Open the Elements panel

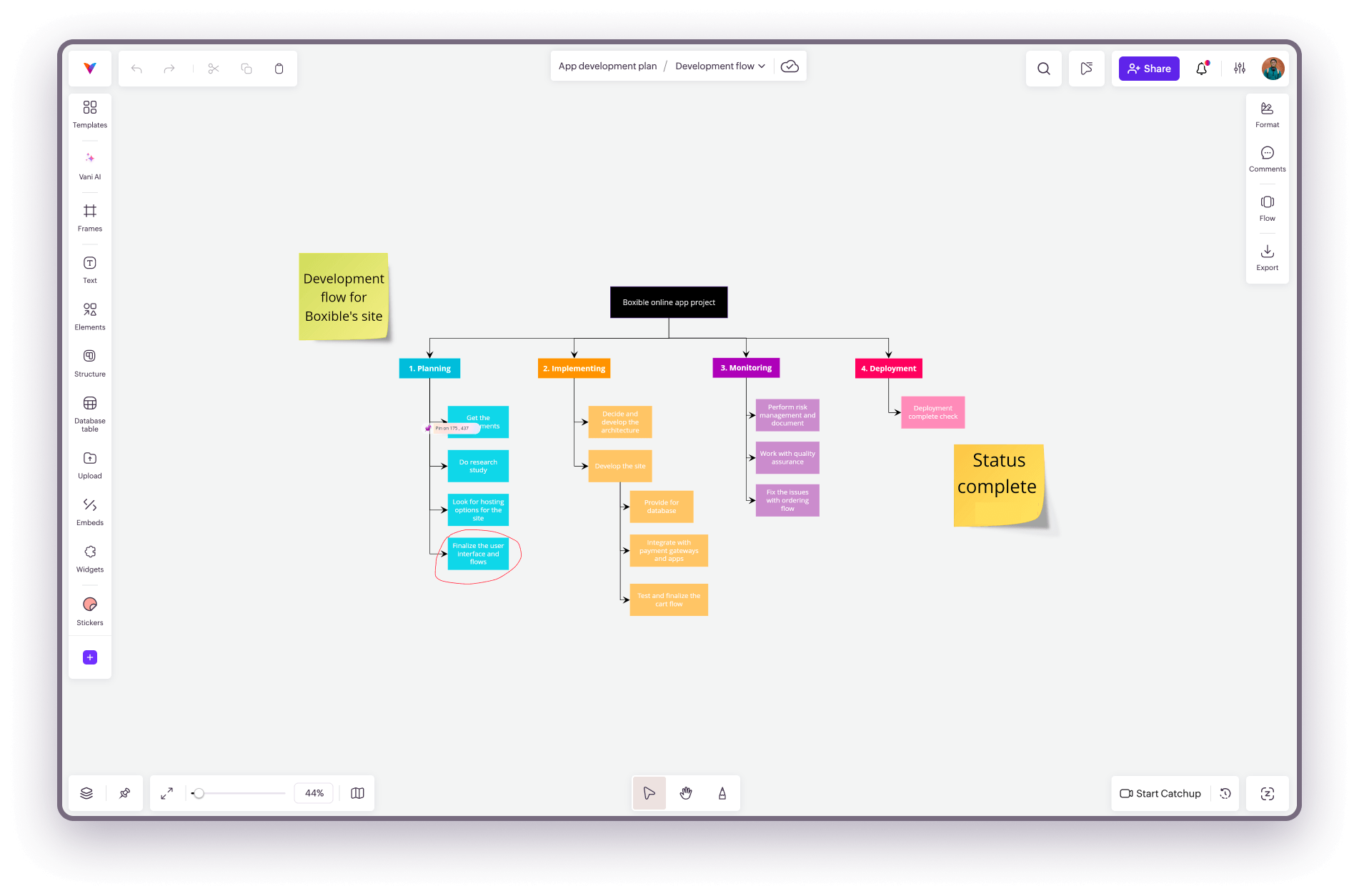90,317
